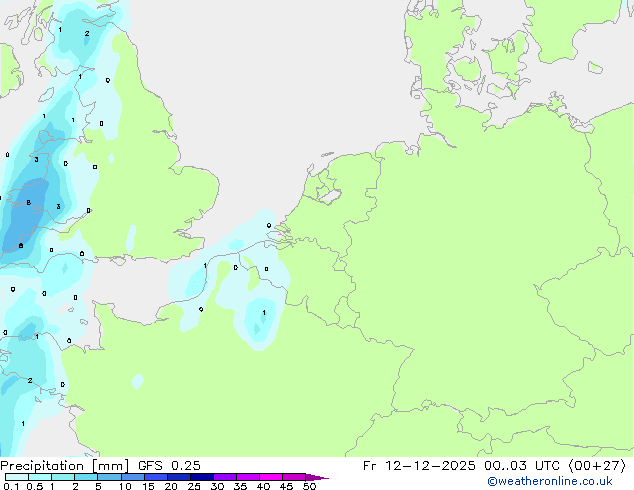Click the 'Precipitation [mm]' title text
This screenshot has height=490, width=634.
point(64,466)
